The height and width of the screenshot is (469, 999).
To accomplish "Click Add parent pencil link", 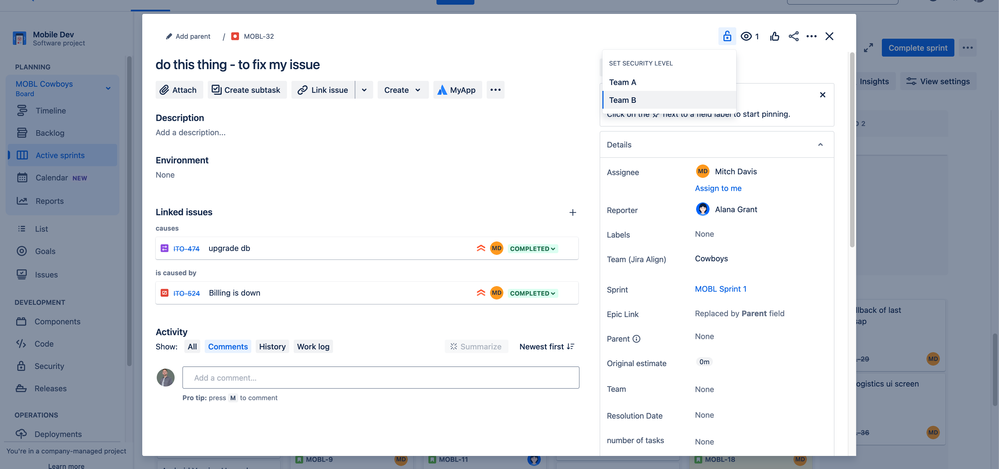I will coord(188,36).
